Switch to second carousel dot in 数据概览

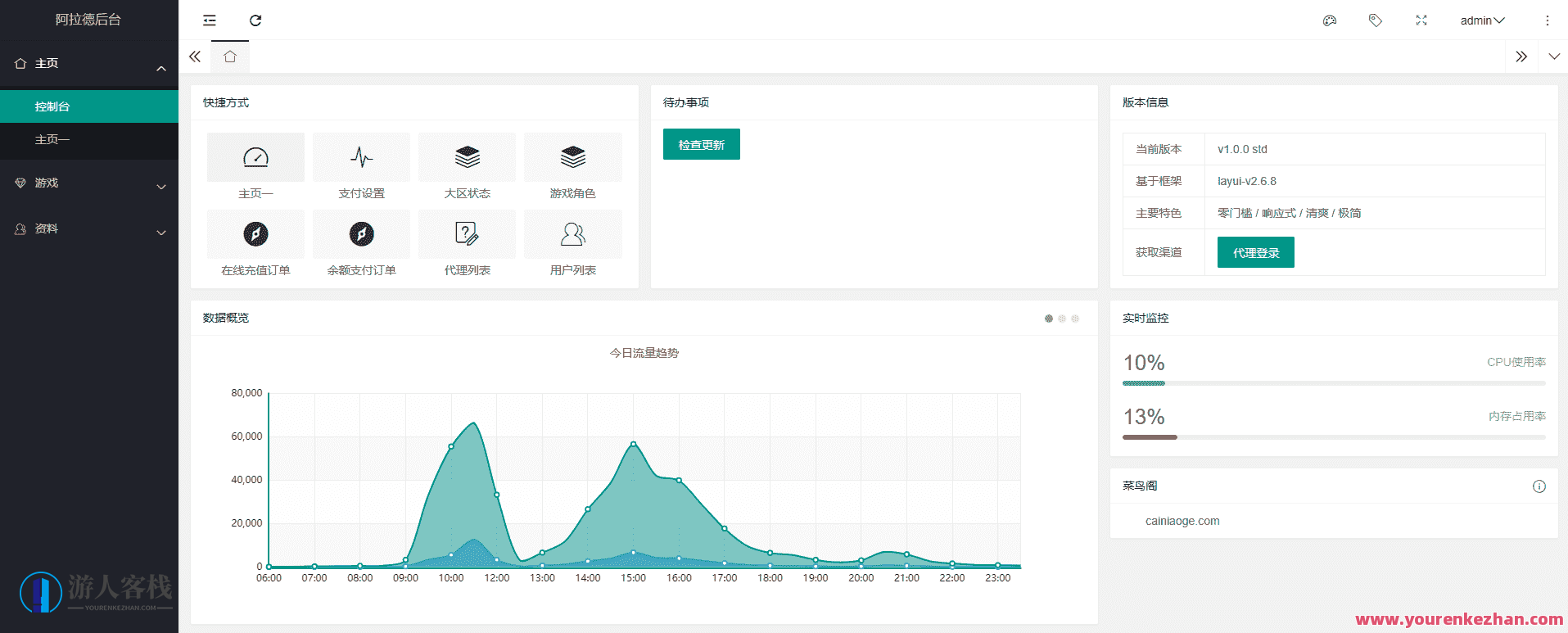[x=1062, y=319]
